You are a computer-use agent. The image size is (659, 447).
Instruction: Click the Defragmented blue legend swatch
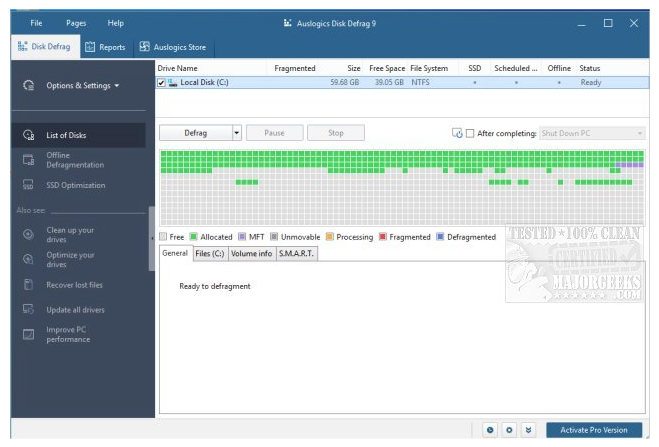440,237
